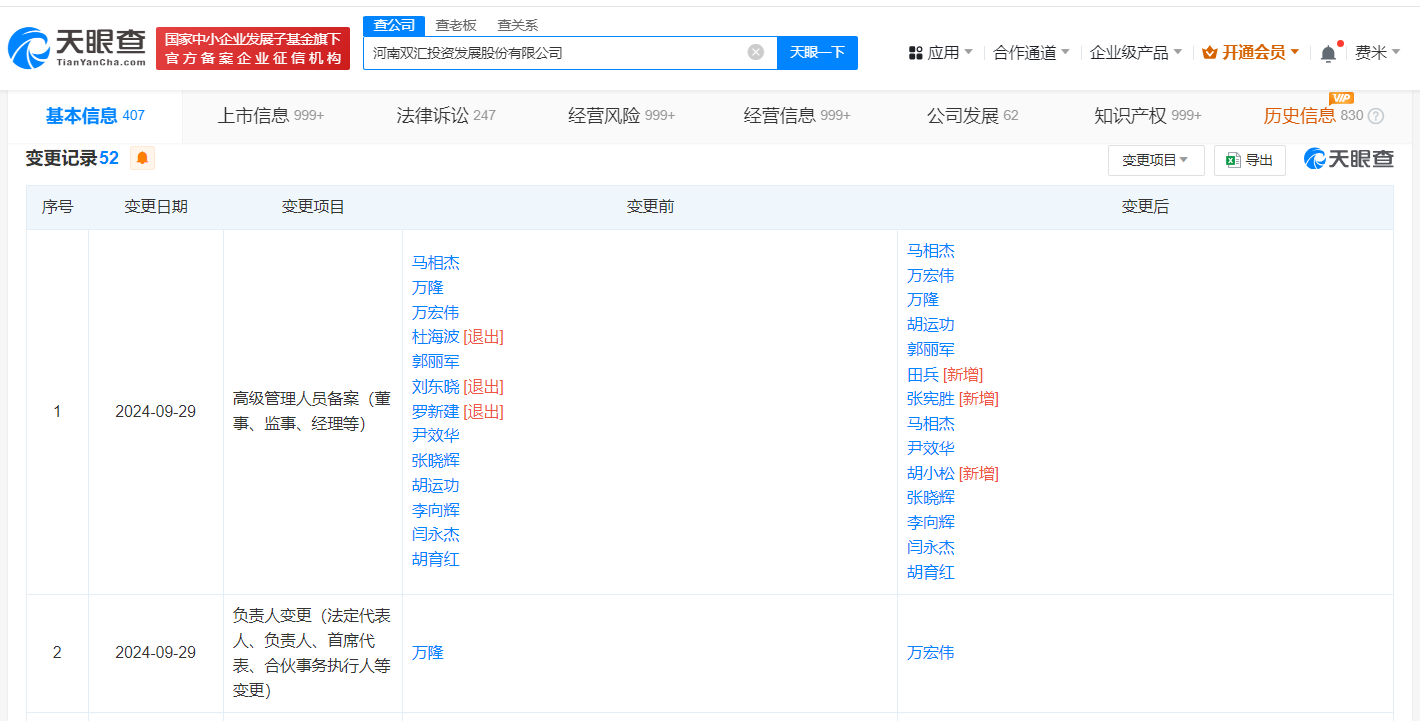This screenshot has height=721, width=1420.
Task: Expand the 企业级产品 menu
Action: coord(1136,53)
